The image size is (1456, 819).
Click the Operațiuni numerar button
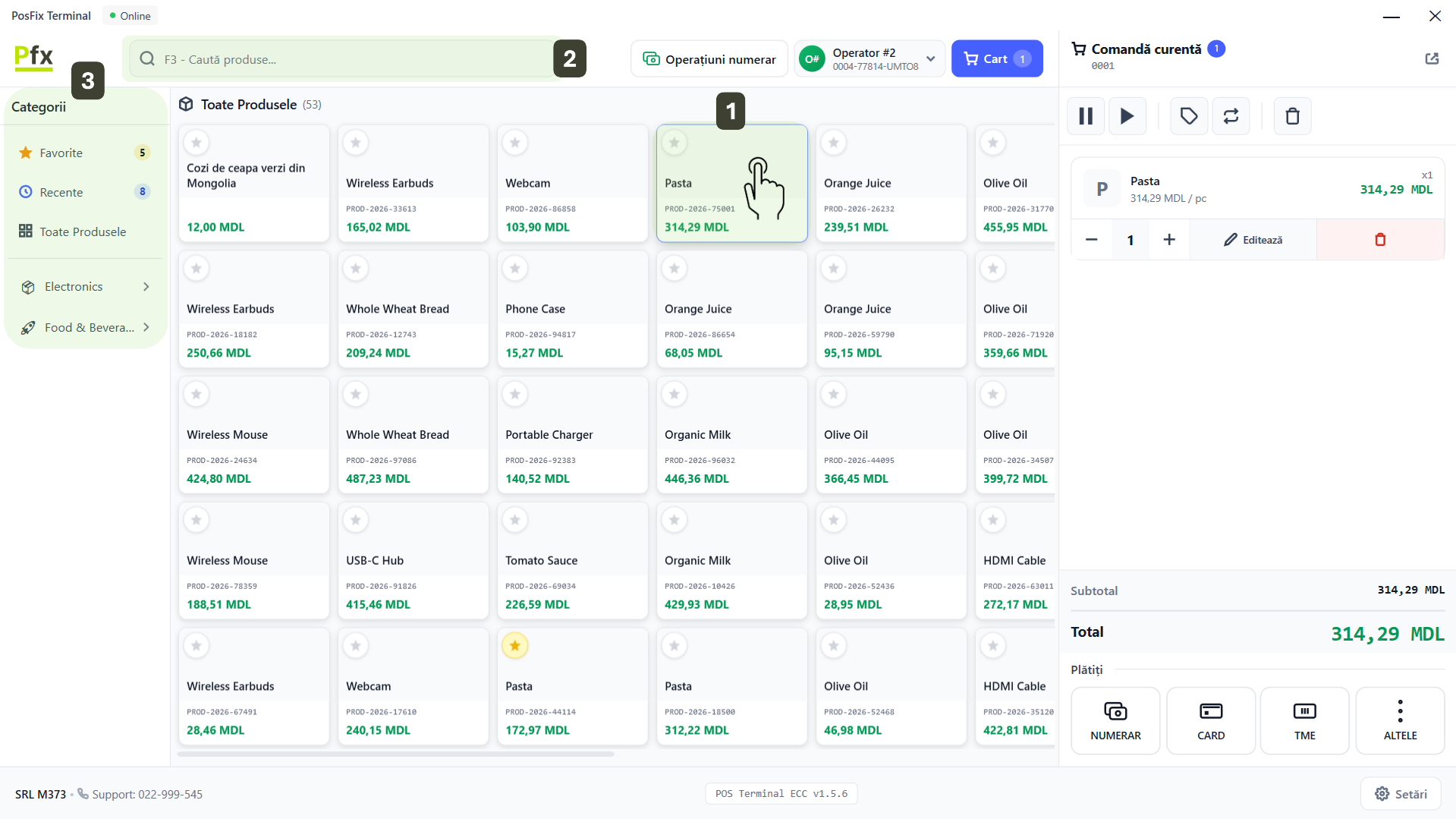[x=709, y=58]
